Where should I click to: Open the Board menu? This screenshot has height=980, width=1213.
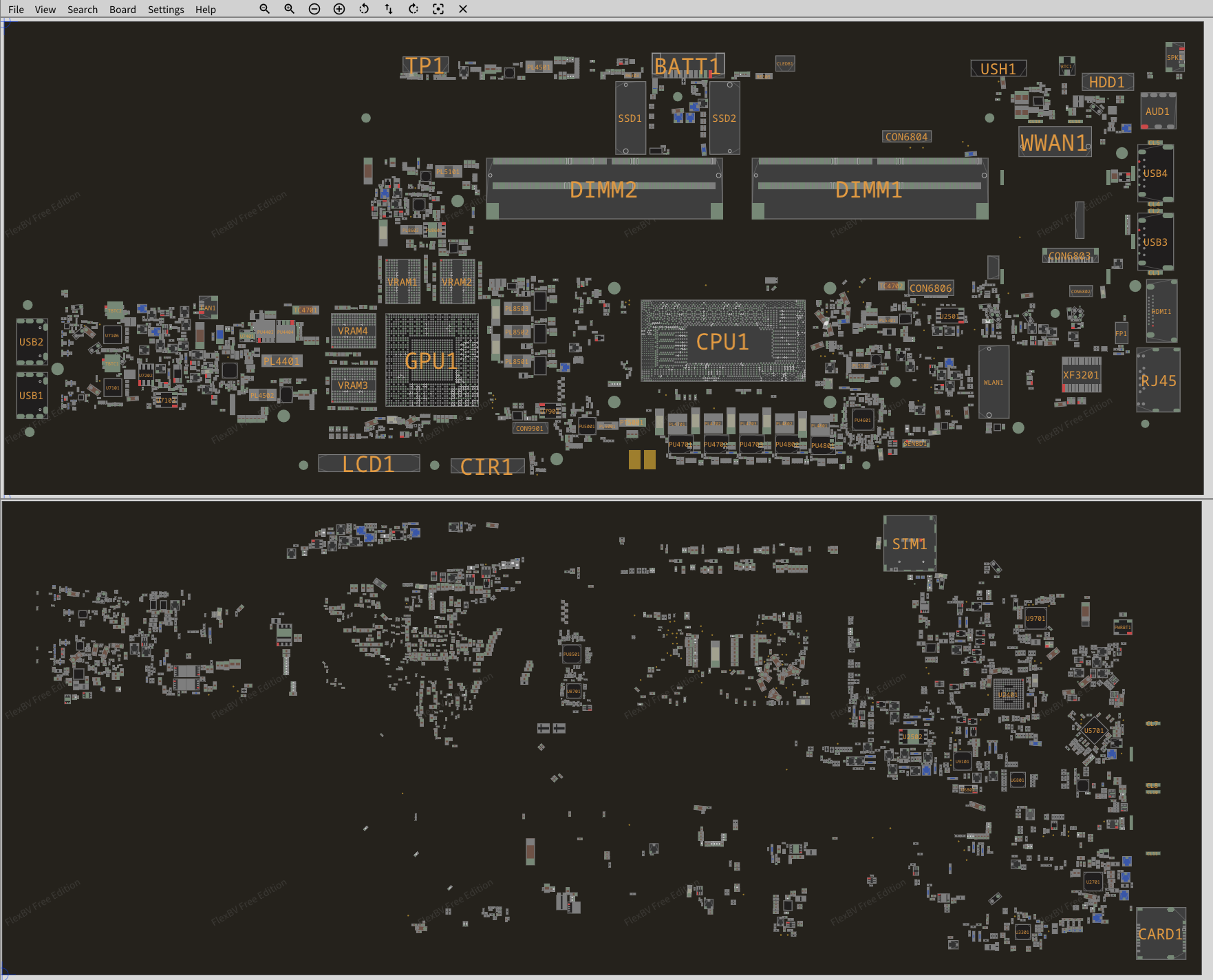point(122,10)
